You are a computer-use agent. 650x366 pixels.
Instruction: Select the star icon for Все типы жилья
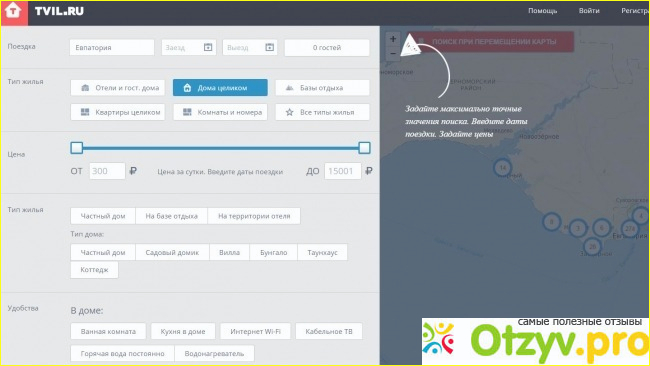289,112
